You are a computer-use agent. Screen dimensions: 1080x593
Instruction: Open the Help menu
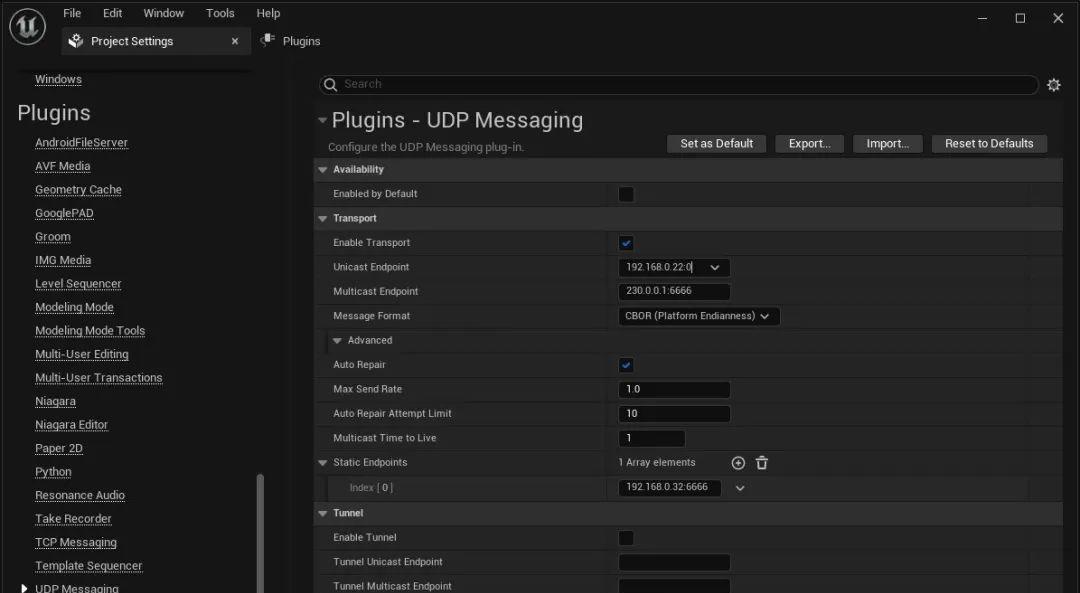268,13
